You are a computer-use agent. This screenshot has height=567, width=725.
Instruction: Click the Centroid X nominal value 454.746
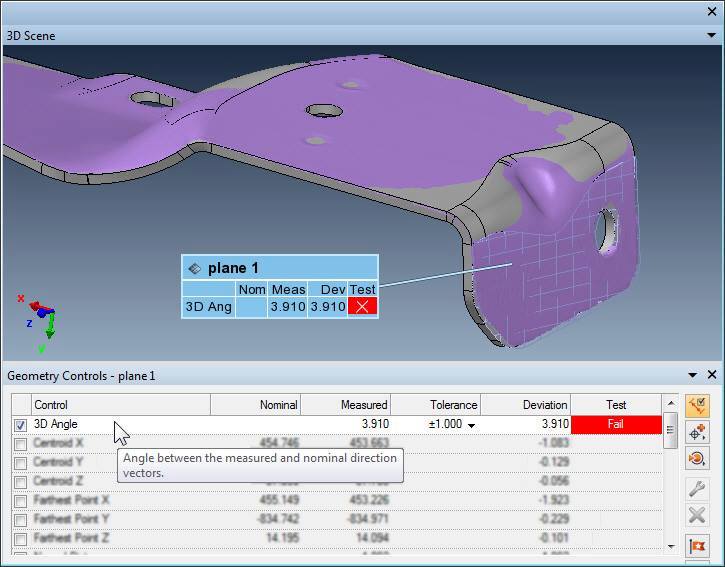click(279, 443)
